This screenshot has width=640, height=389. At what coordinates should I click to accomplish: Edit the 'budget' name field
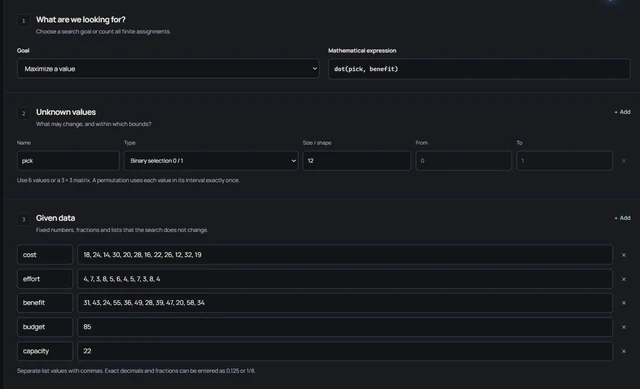[x=45, y=327]
